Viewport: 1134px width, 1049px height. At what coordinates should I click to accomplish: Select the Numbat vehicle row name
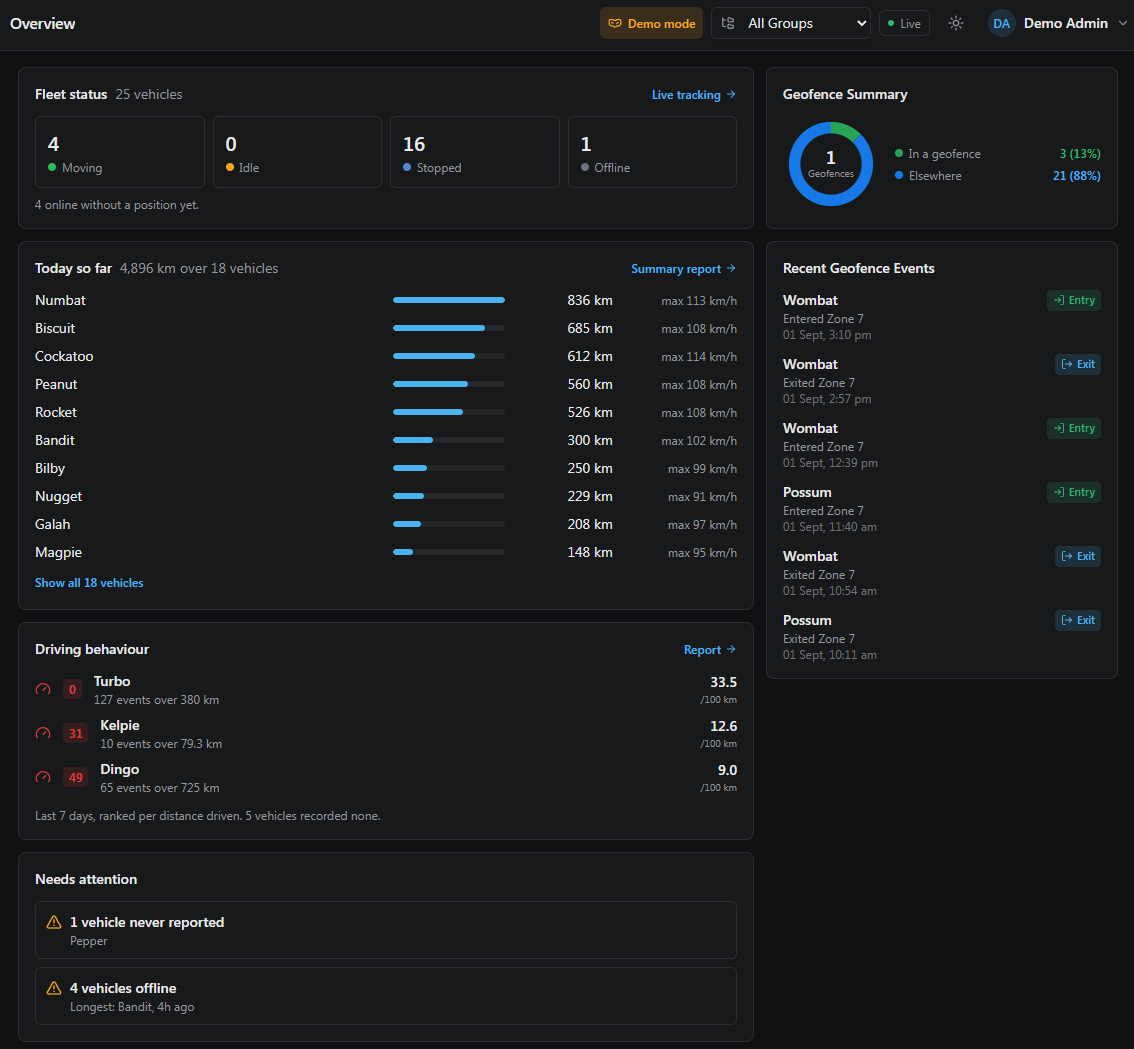point(60,300)
